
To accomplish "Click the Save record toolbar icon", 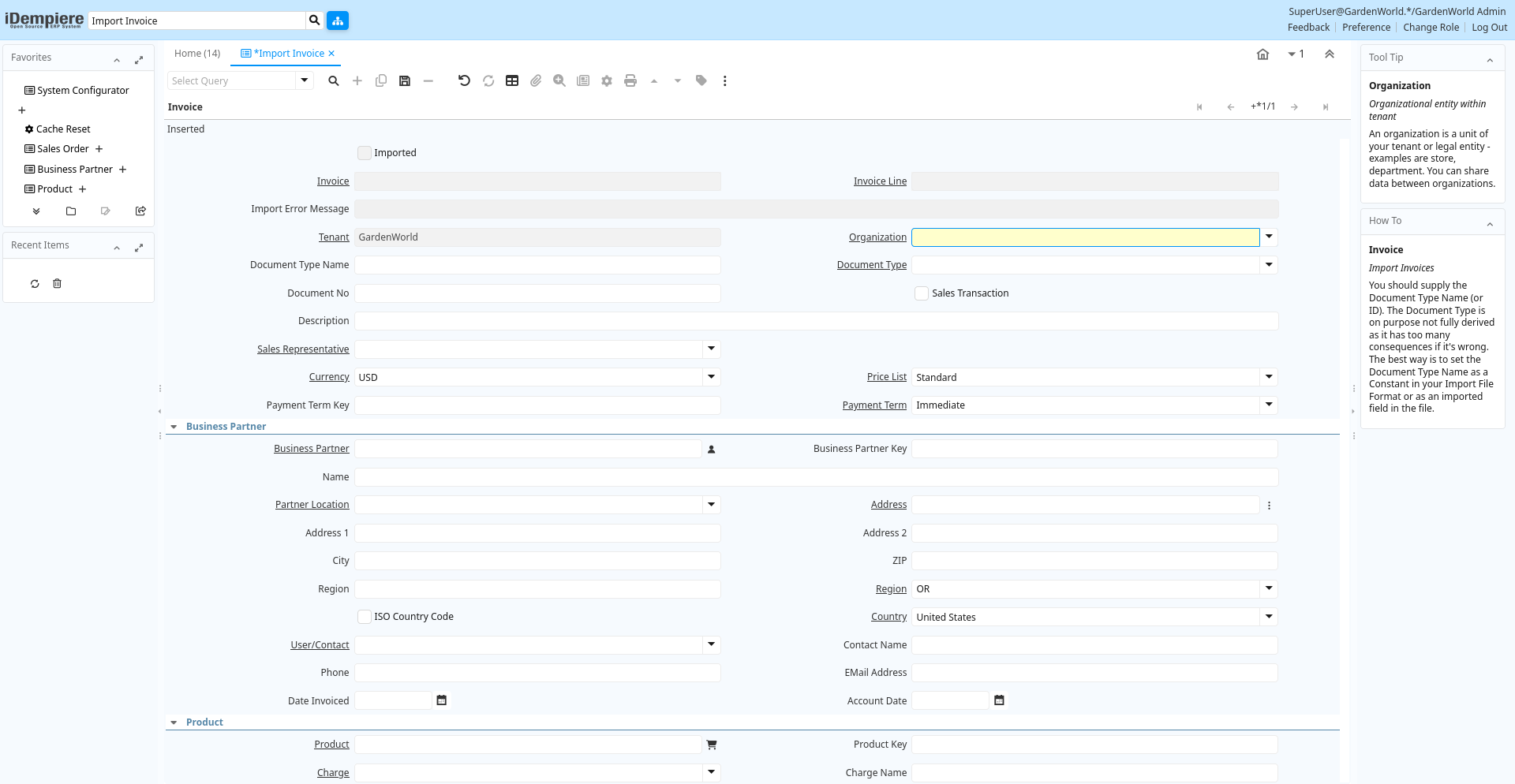I will pyautogui.click(x=405, y=80).
